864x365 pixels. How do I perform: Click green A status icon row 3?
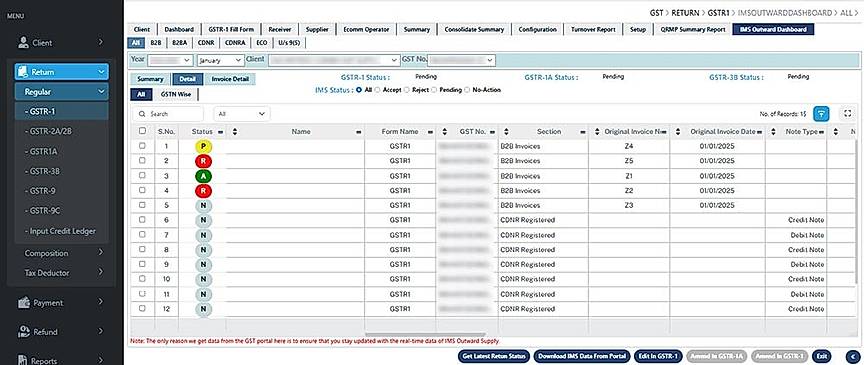coord(203,176)
